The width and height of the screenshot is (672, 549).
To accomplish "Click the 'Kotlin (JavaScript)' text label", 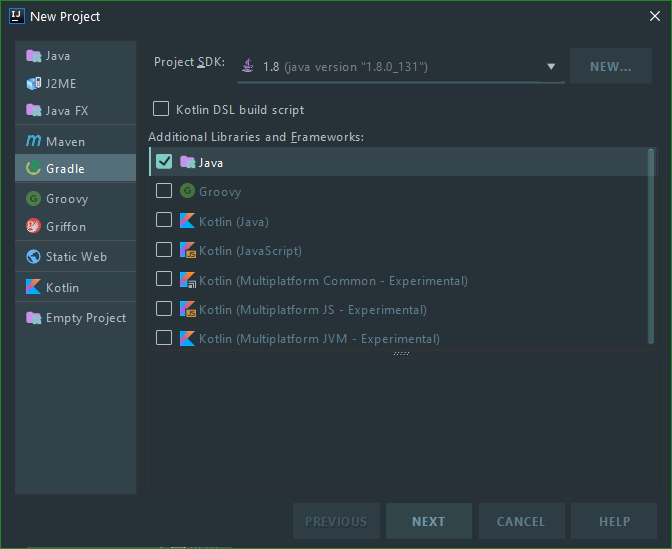I will click(250, 250).
